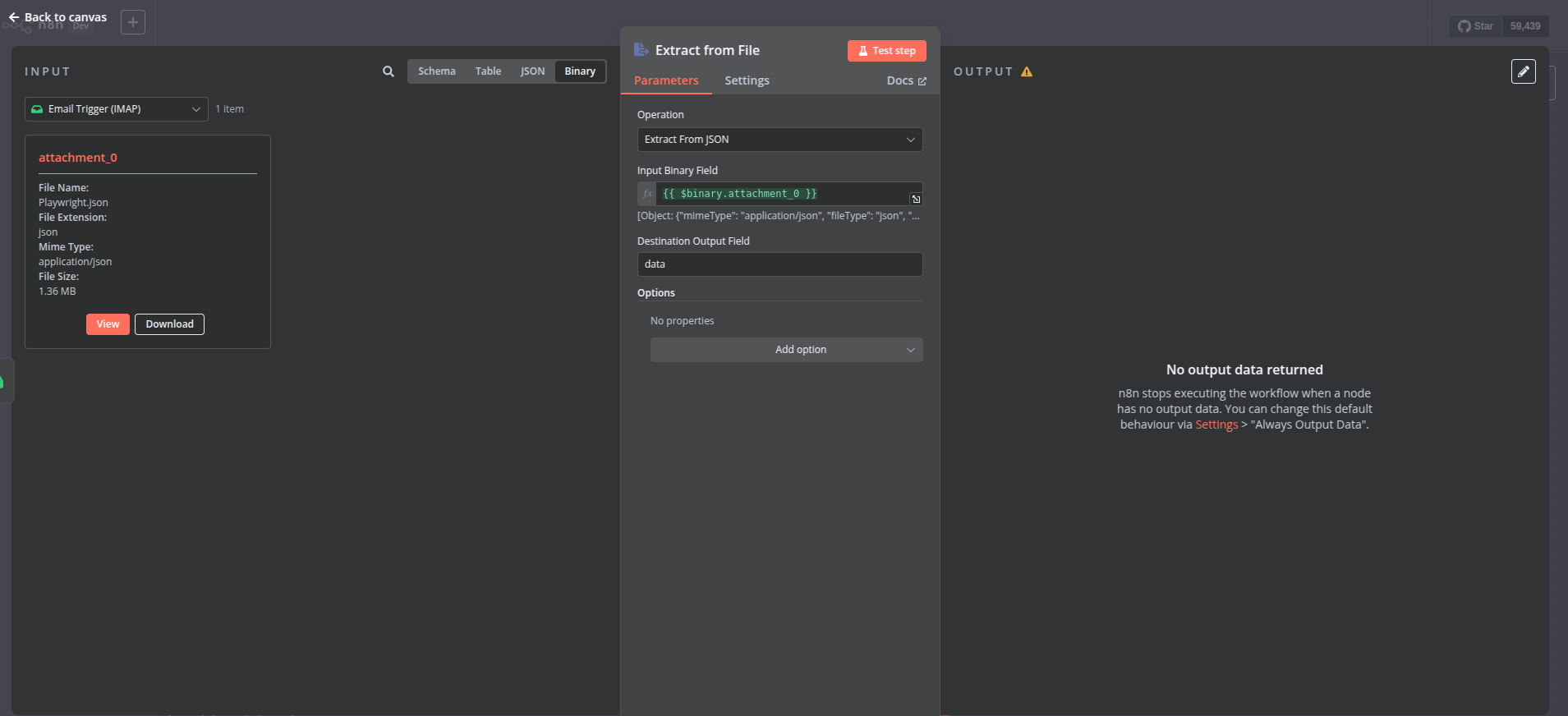Switch input view to Table
Image resolution: width=1568 pixels, height=716 pixels.
[488, 71]
